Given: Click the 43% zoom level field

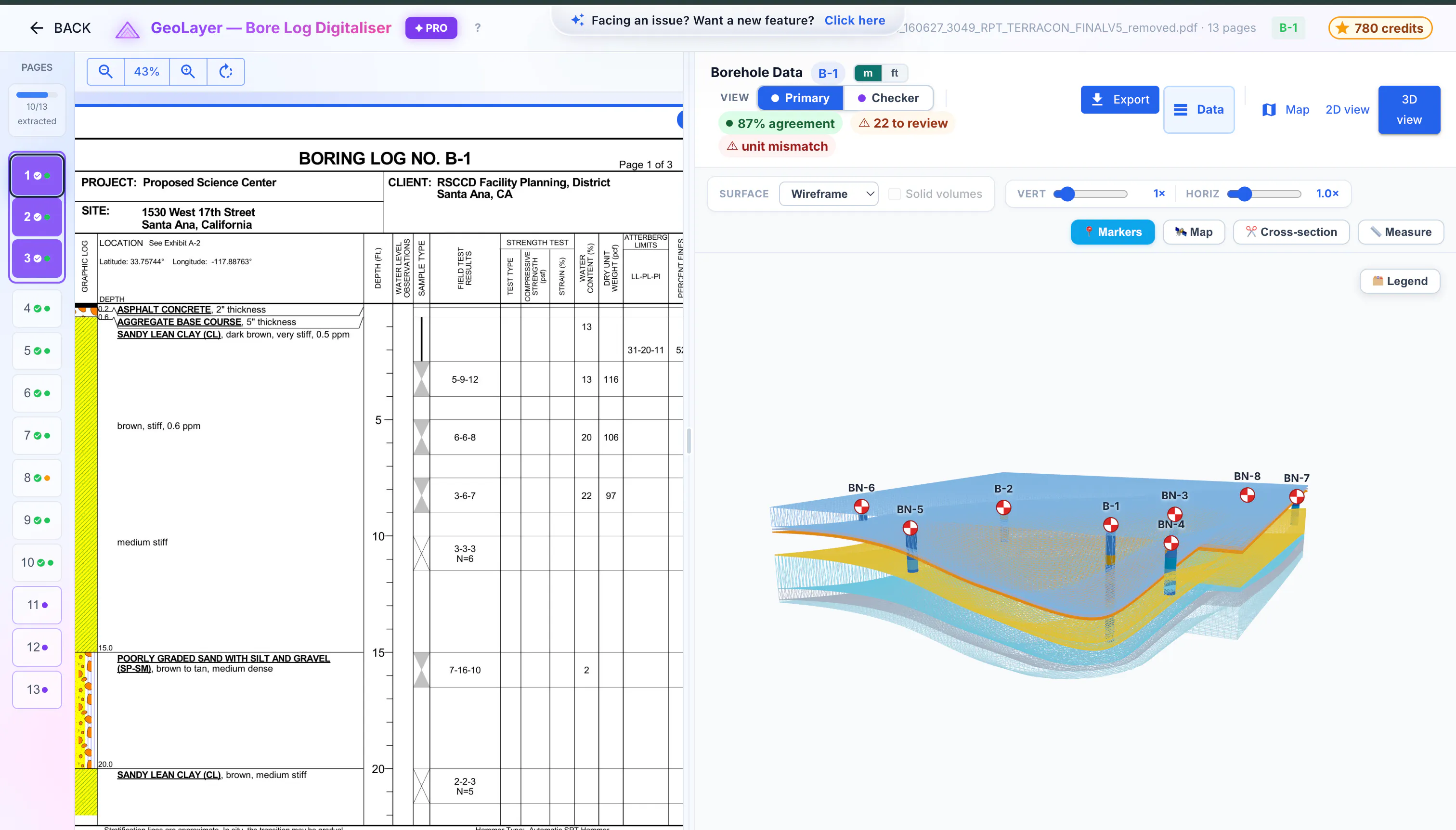Looking at the screenshot, I should click(146, 71).
